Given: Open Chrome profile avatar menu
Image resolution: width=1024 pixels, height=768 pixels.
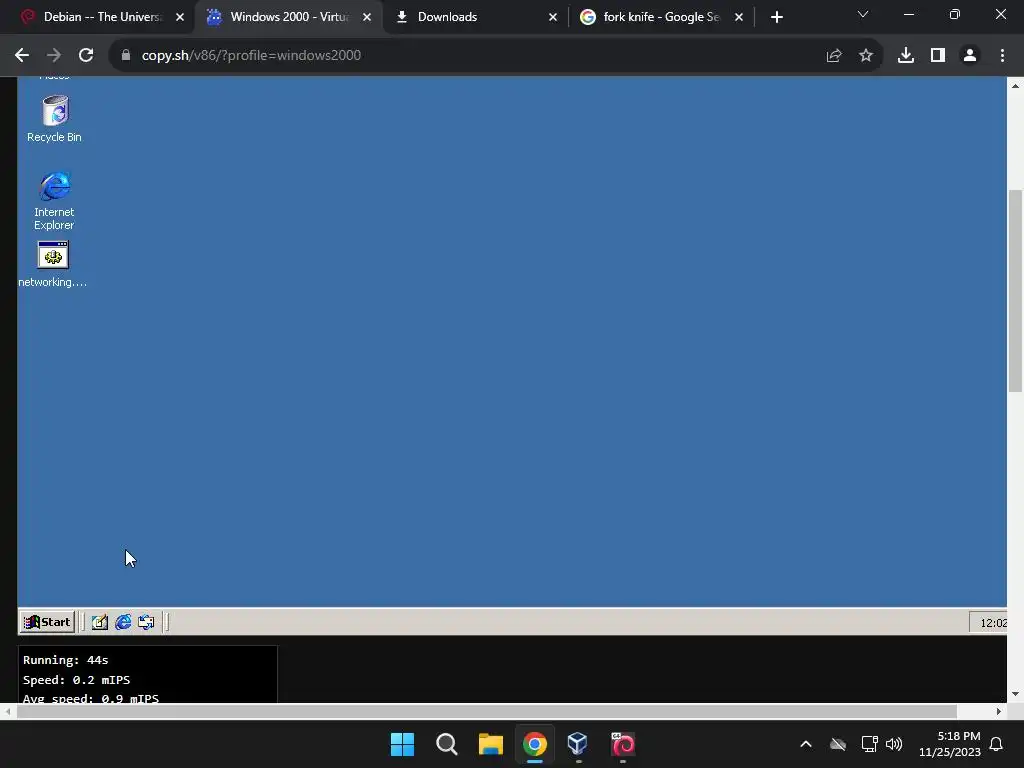Looking at the screenshot, I should [970, 56].
